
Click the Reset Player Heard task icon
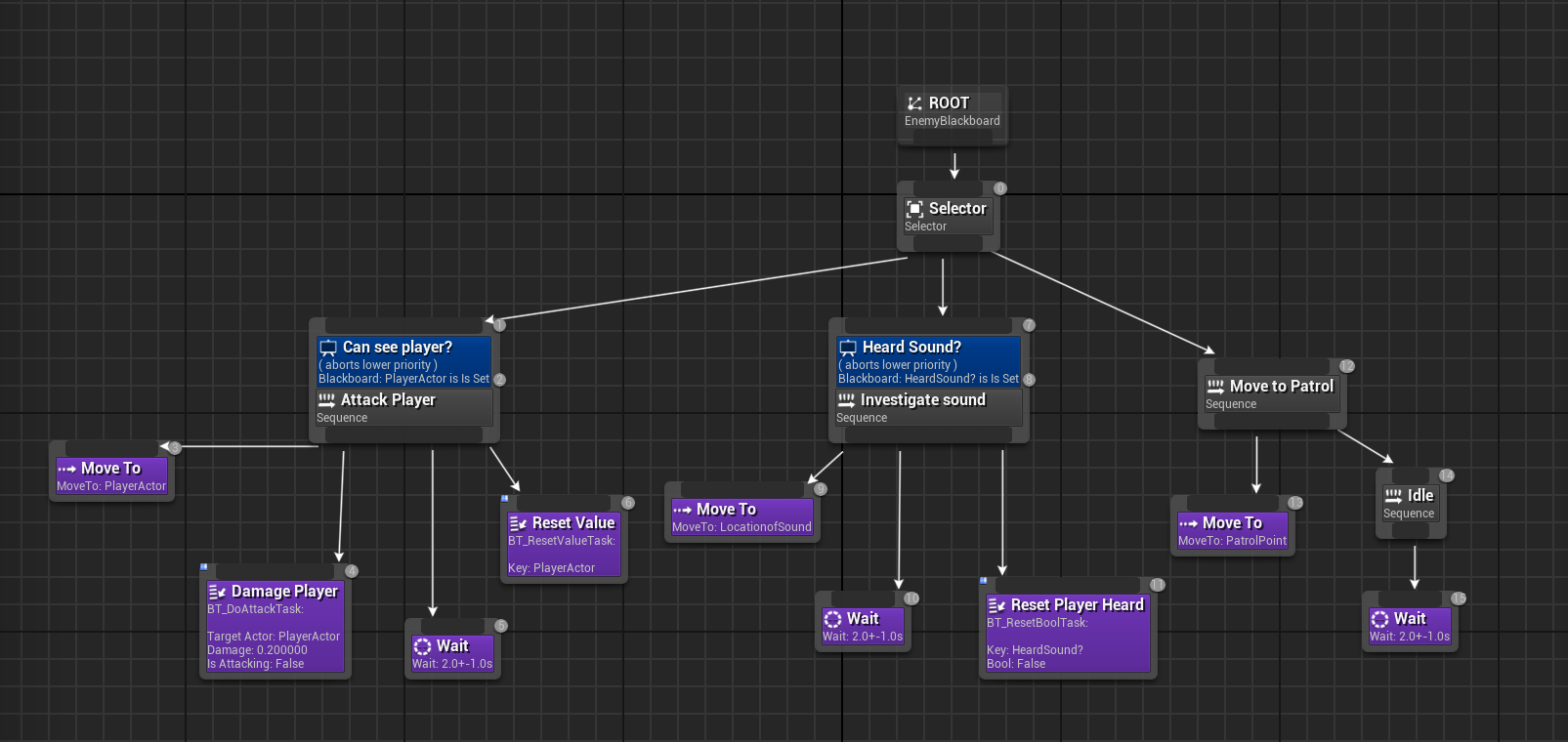click(x=996, y=605)
